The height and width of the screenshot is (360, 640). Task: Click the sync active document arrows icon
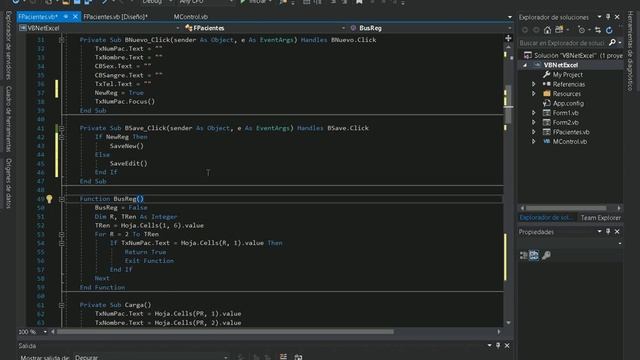pyautogui.click(x=598, y=30)
